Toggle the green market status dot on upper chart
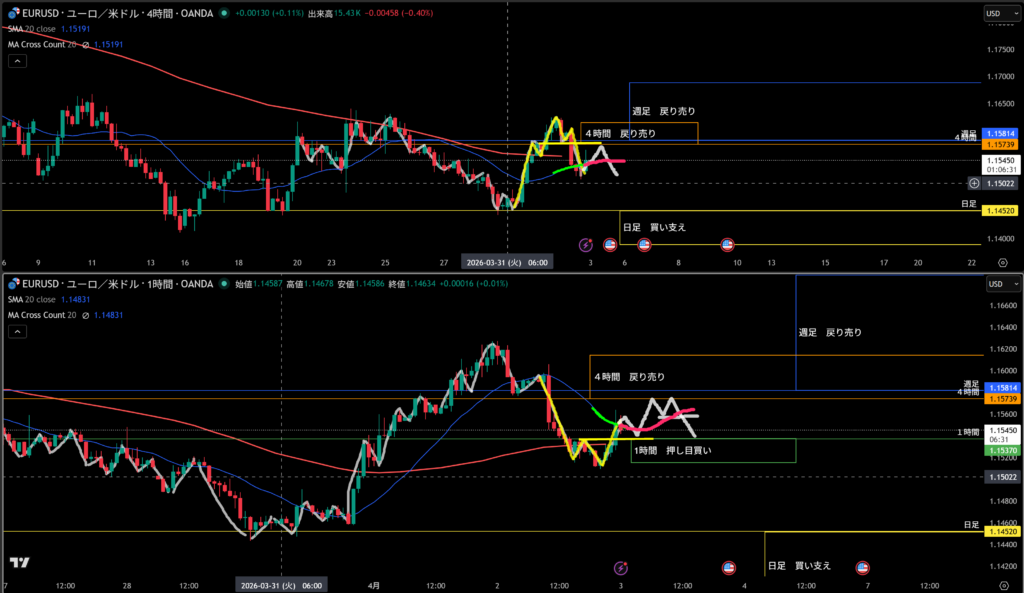 coord(222,13)
